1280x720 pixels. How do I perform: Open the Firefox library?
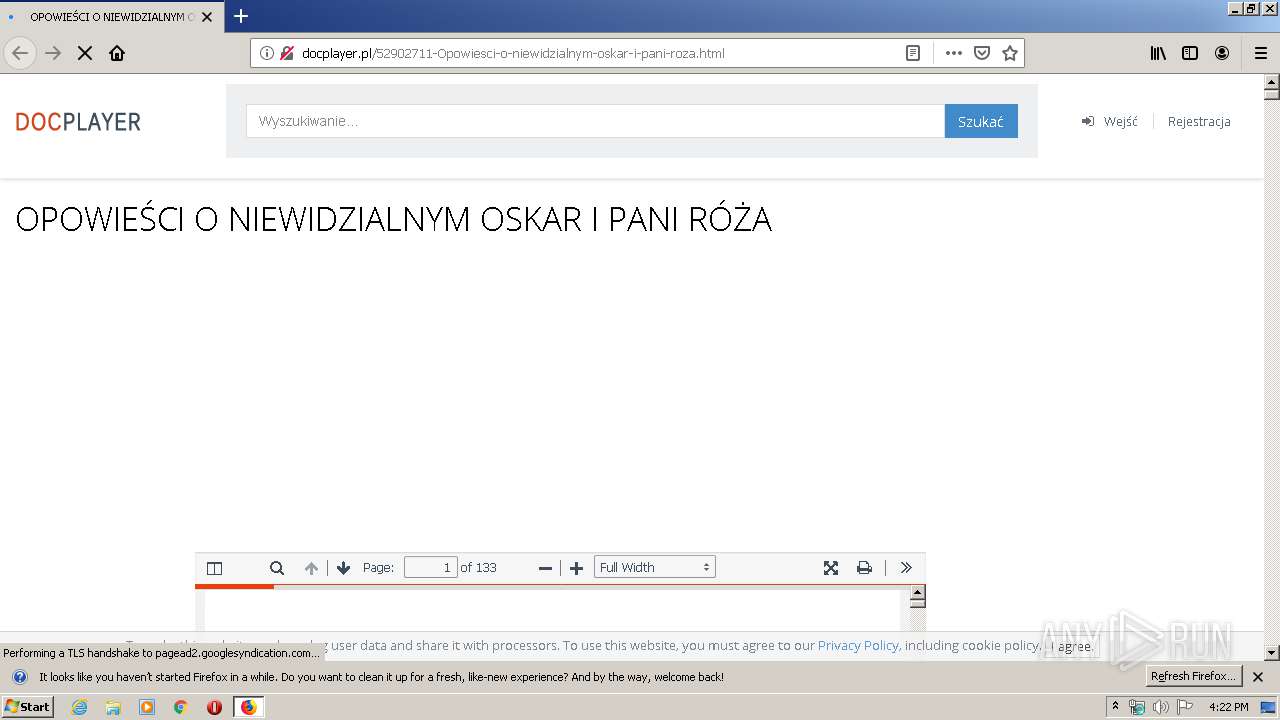coord(1158,53)
